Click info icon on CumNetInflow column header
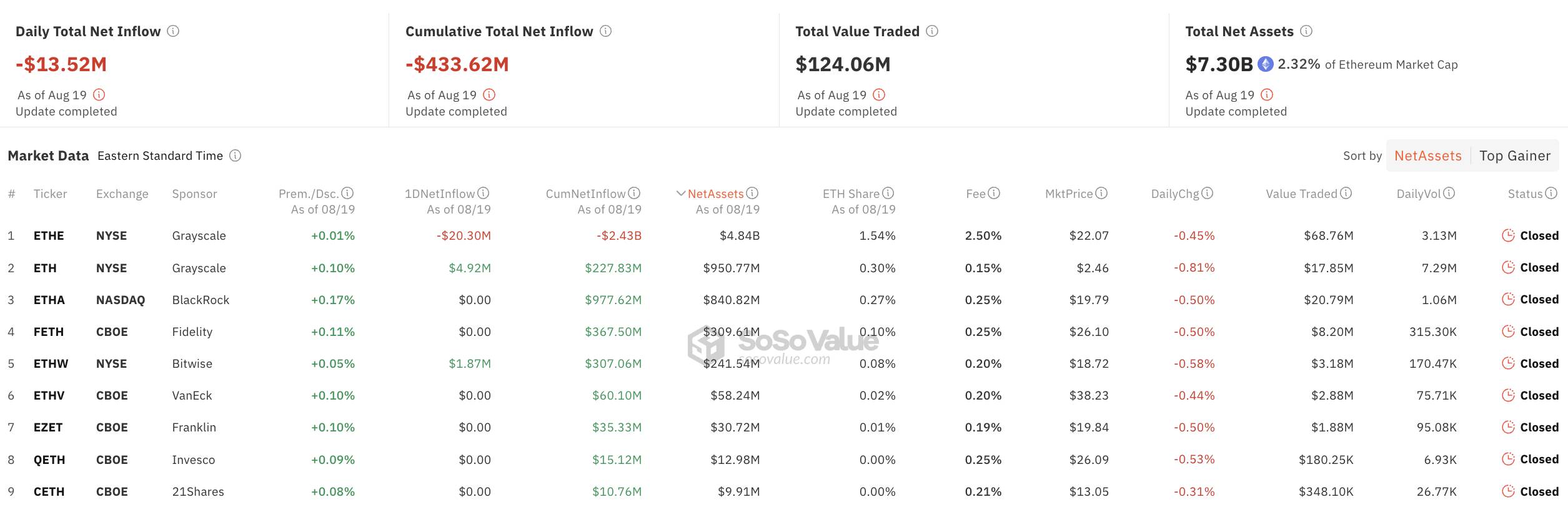This screenshot has width=1568, height=512. 634,194
